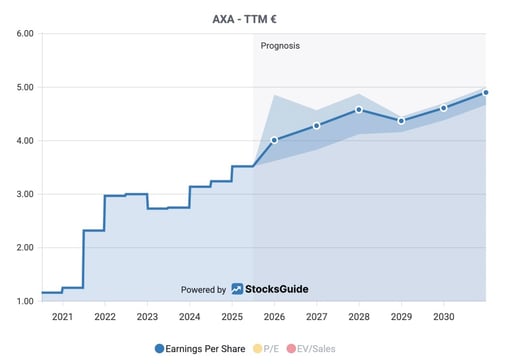
Task: Select the 2027 forecast data point
Action: [x=317, y=126]
